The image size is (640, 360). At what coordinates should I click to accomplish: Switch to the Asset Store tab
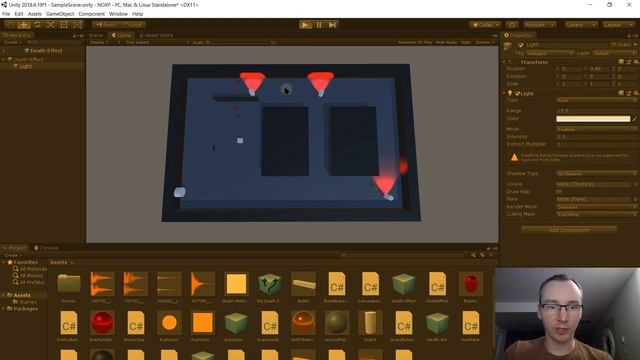click(156, 36)
